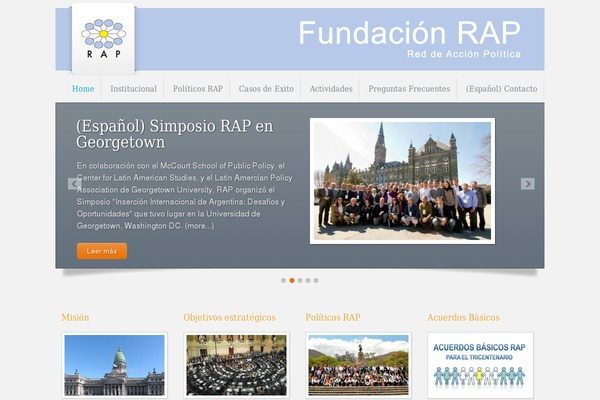Screen dimensions: 600x400
Task: Select the first slider pagination dot
Action: coord(284,281)
